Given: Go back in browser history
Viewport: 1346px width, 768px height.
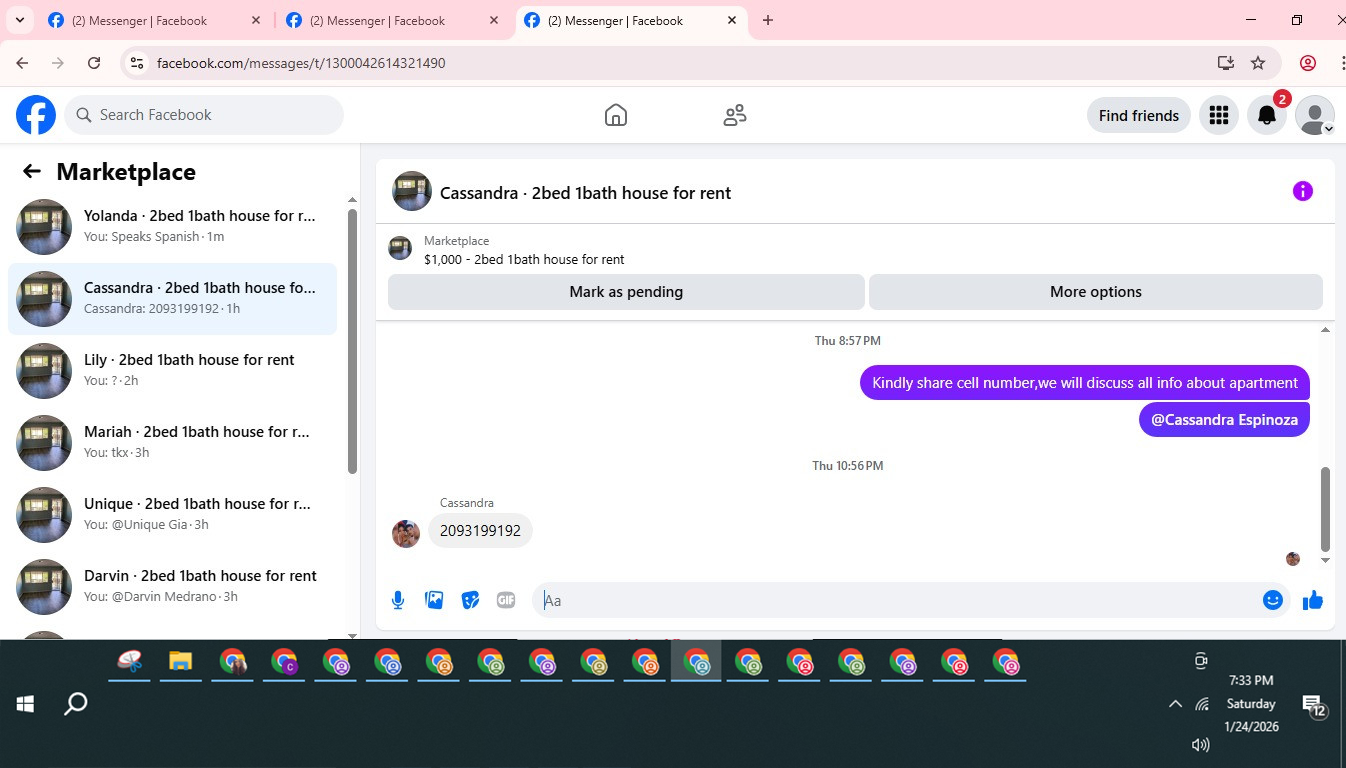Looking at the screenshot, I should (22, 63).
